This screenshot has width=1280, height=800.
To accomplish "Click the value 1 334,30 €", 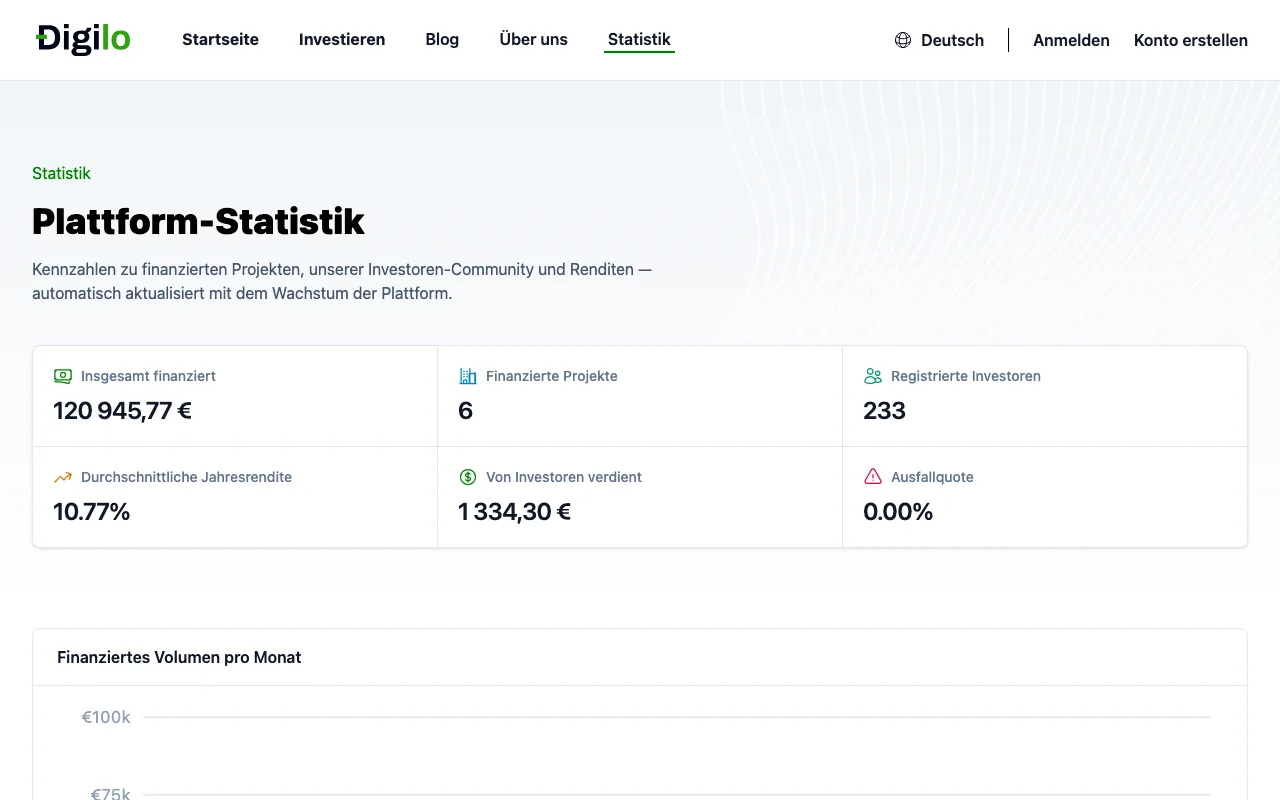I will (514, 511).
